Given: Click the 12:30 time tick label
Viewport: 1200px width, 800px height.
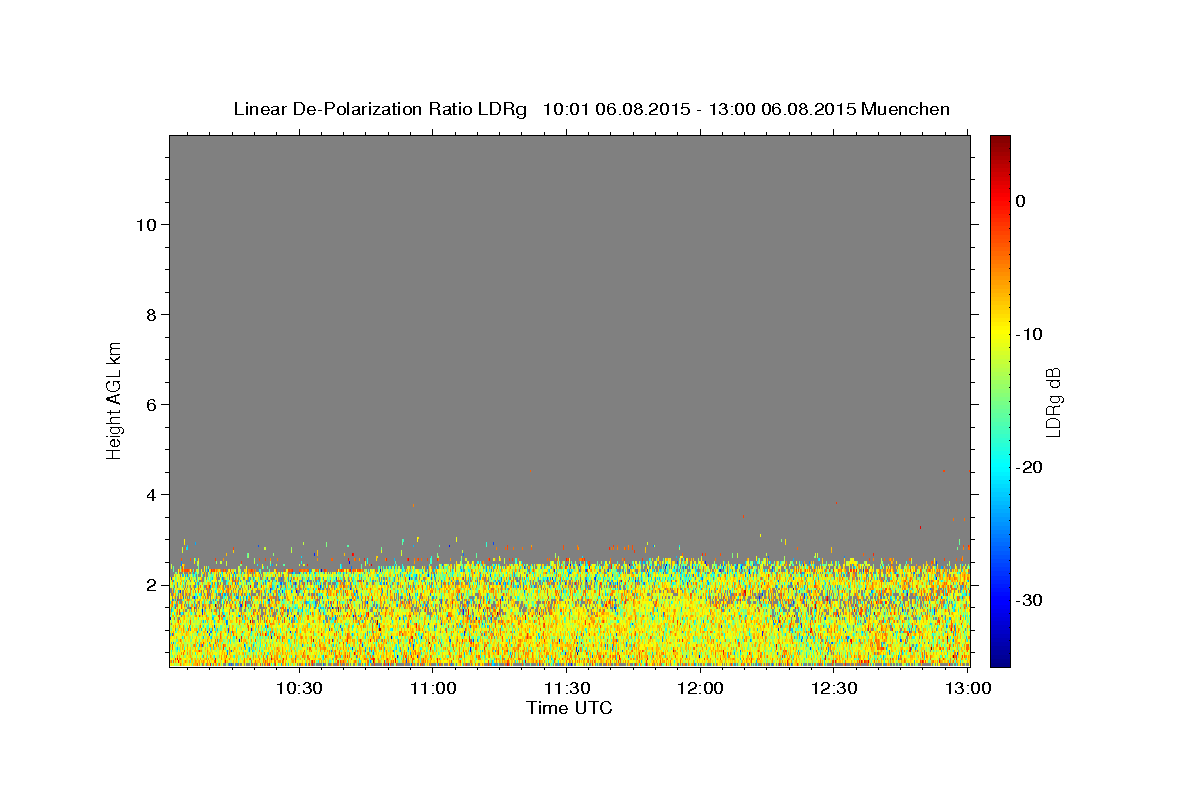Looking at the screenshot, I should 834,688.
